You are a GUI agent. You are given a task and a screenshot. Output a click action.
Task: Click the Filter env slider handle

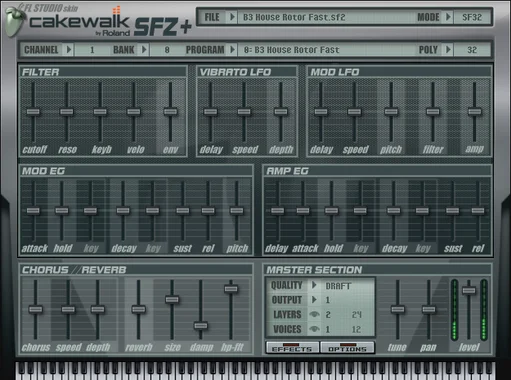pos(170,112)
